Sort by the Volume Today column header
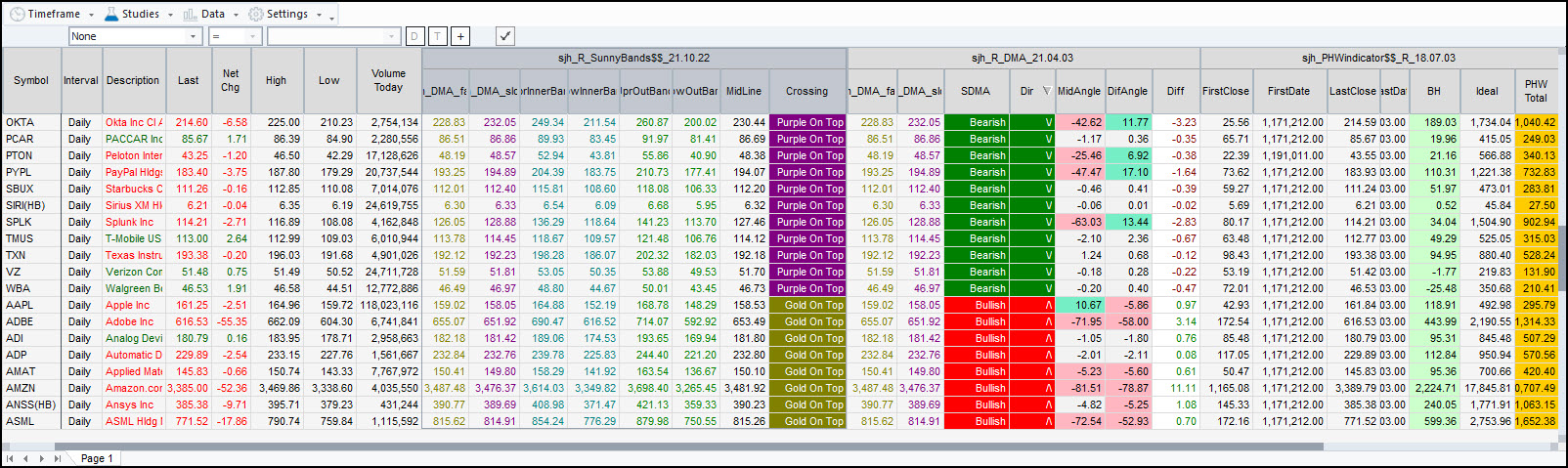Screen dimensions: 1568x468 point(388,80)
